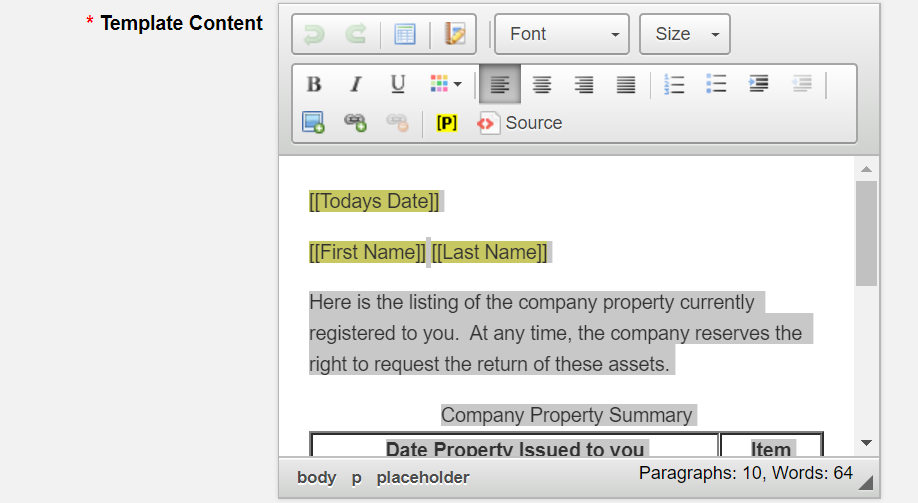Align text right
Screen dimensions: 918x503
pos(584,84)
